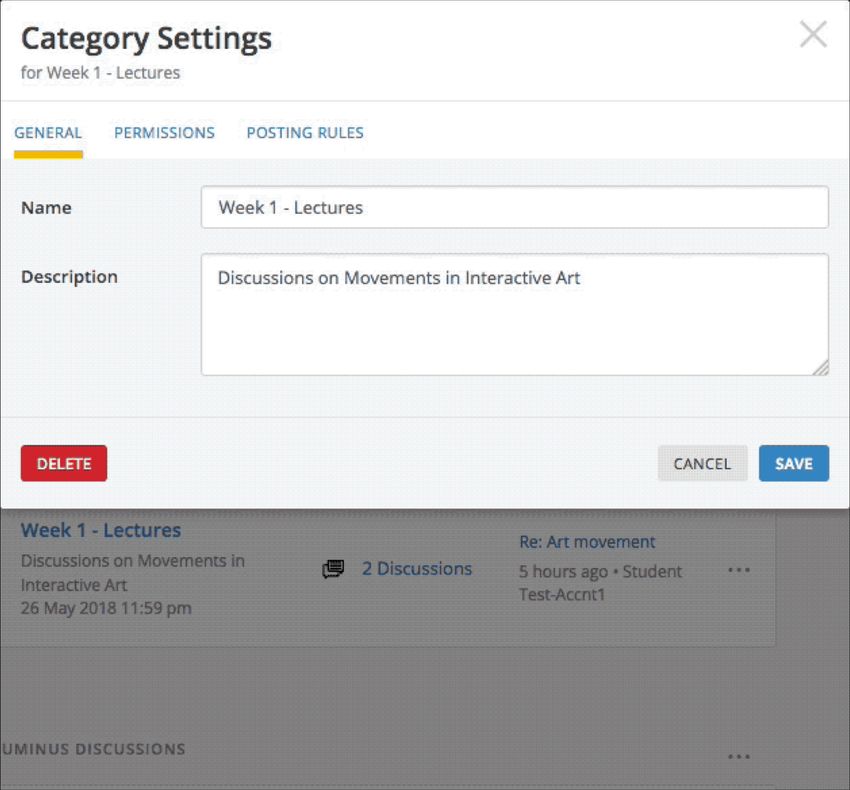The height and width of the screenshot is (790, 850).
Task: Save the category settings
Action: [x=794, y=464]
